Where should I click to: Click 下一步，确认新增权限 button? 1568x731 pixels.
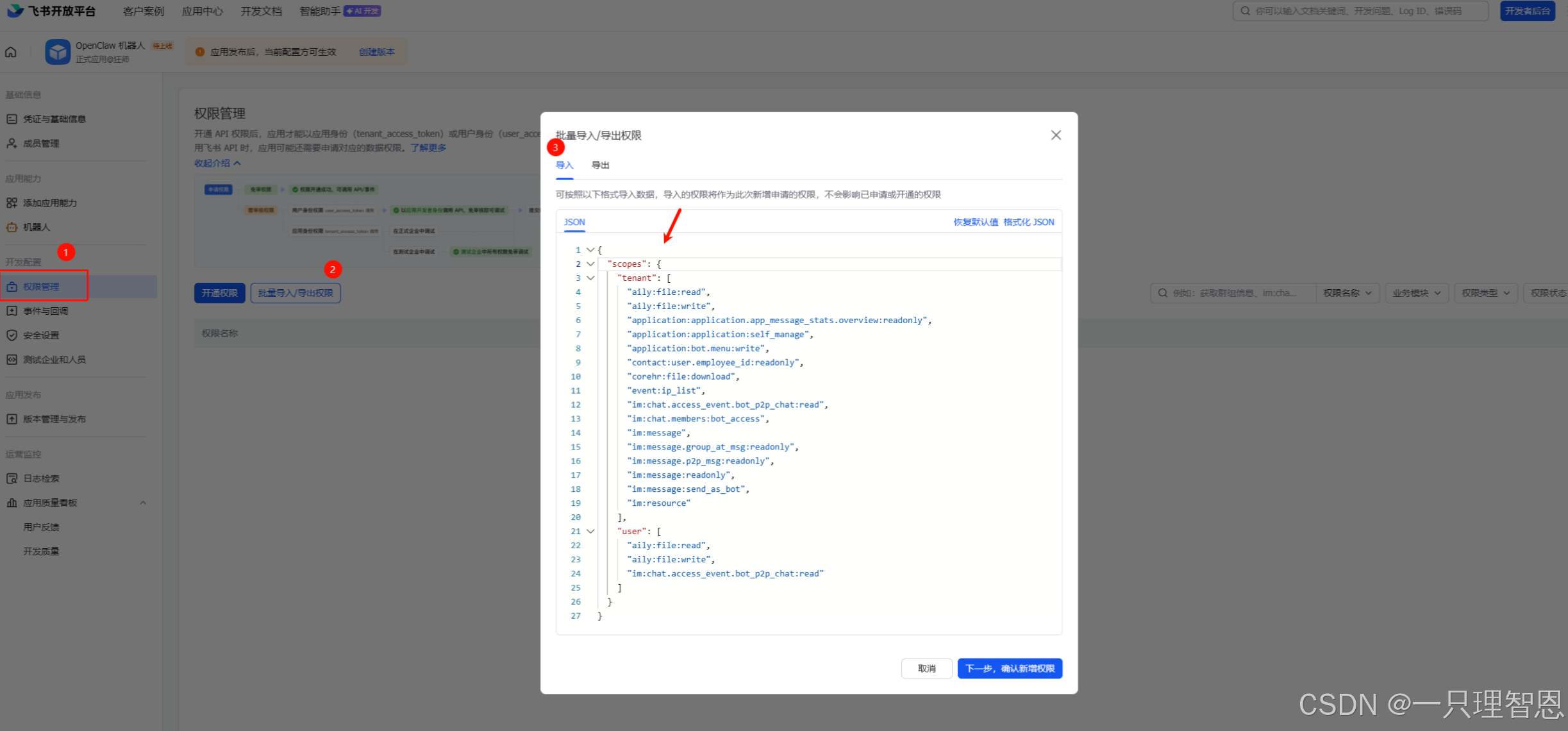click(1009, 669)
